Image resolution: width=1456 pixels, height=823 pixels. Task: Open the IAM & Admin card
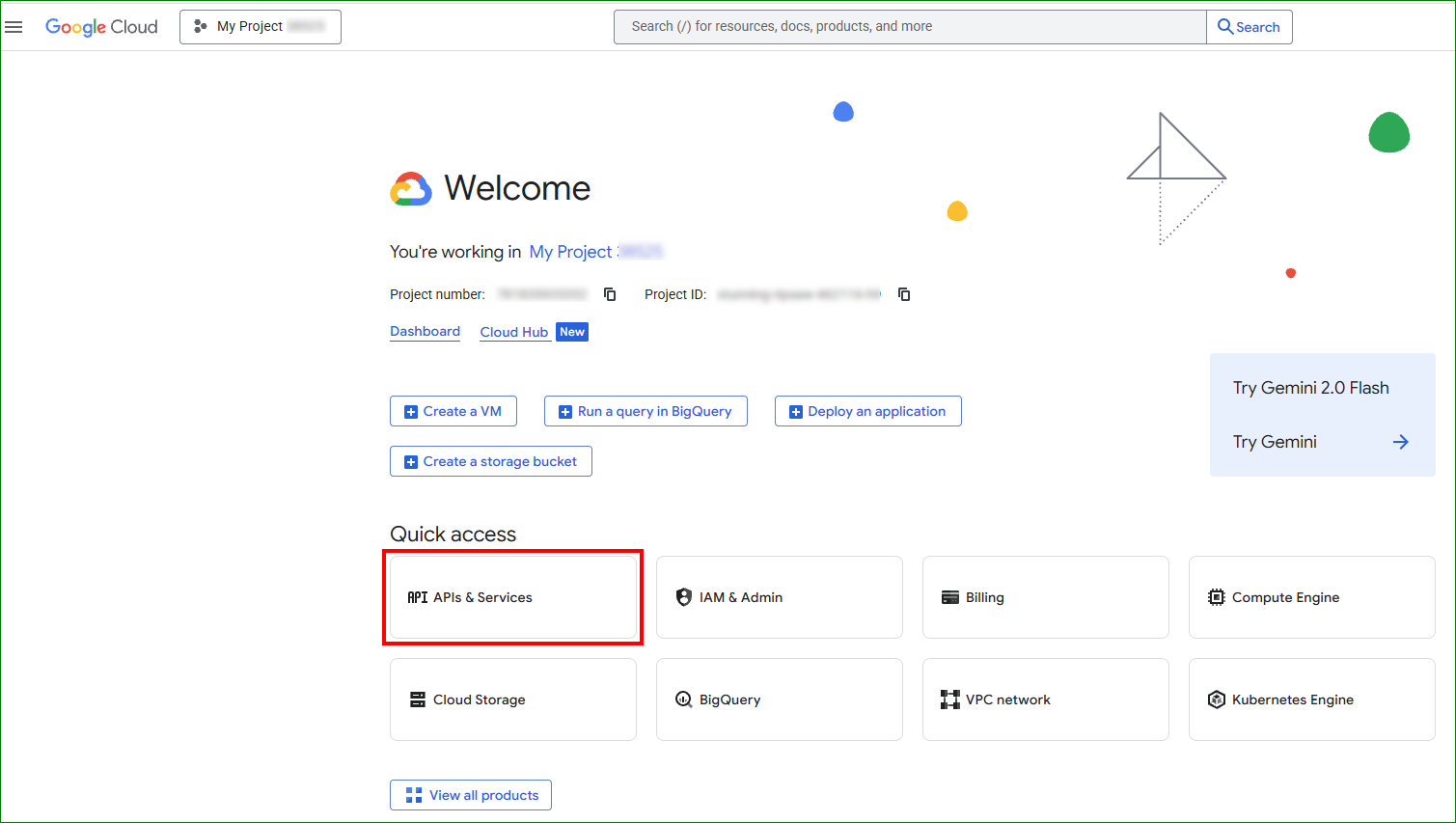pos(779,597)
